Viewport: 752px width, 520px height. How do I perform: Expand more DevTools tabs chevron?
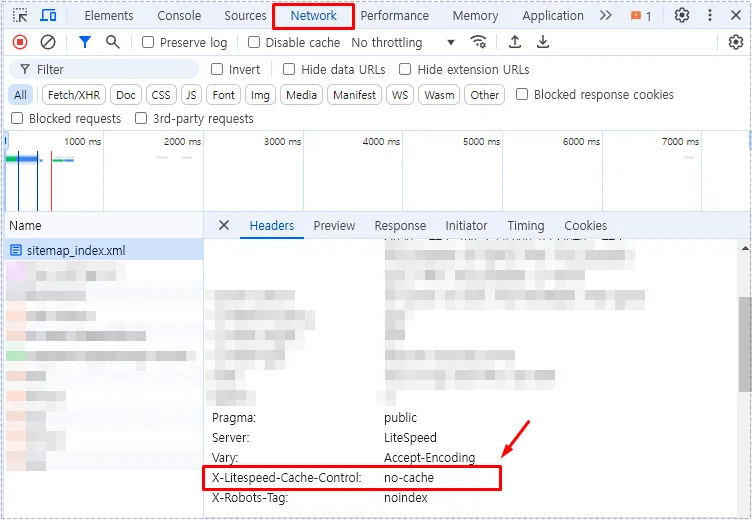(x=606, y=15)
